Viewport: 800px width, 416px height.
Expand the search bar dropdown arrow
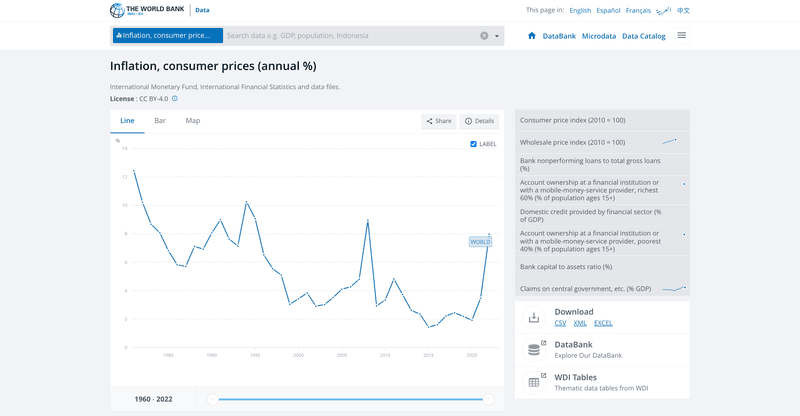tap(497, 36)
